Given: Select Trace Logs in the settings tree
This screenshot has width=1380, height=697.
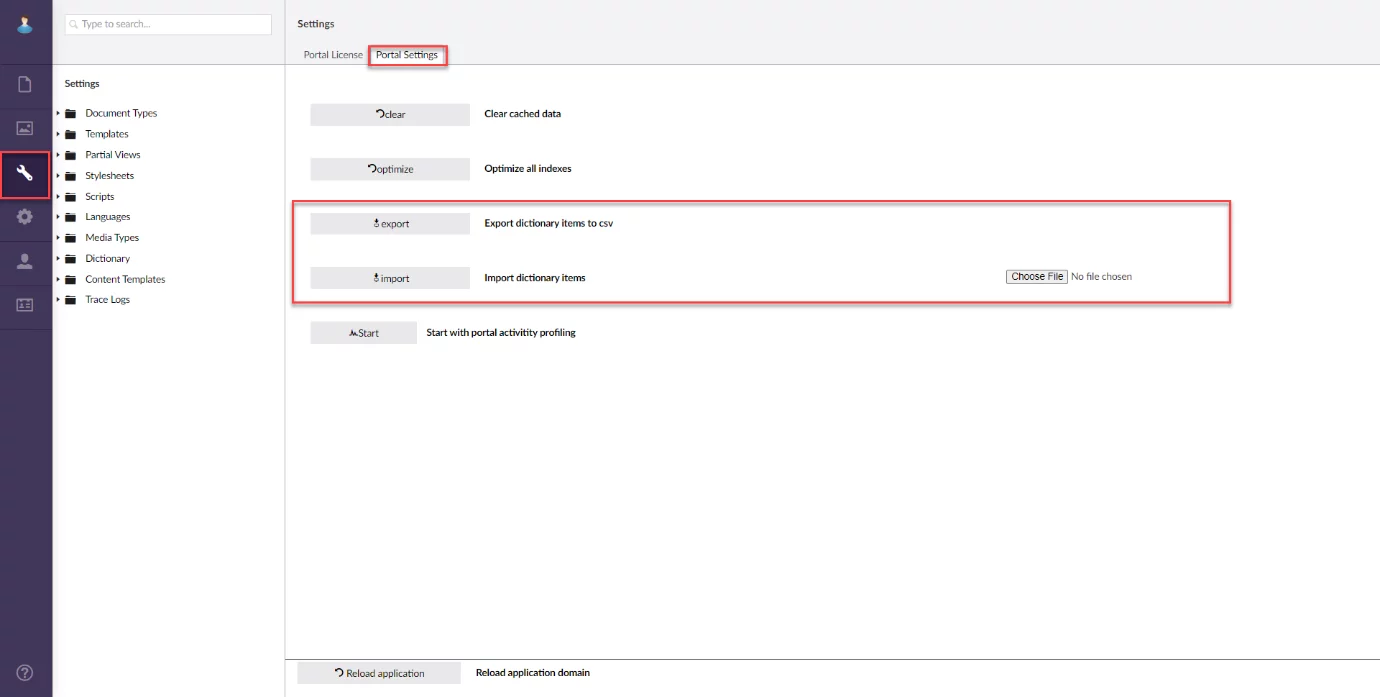Looking at the screenshot, I should [107, 300].
